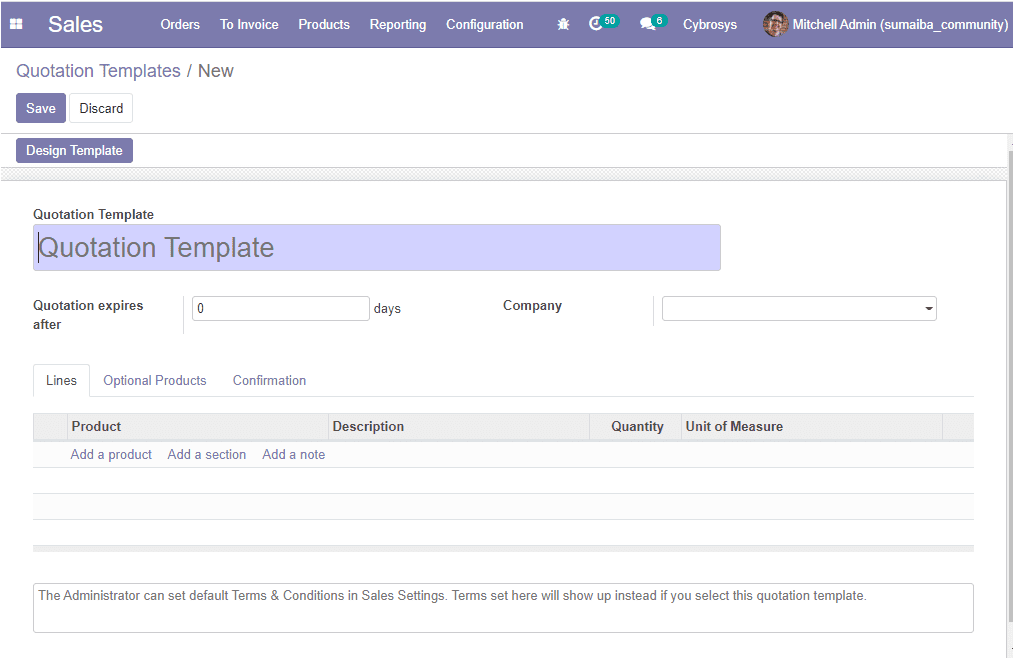1014x659 pixels.
Task: Open the Cybrosys company switcher
Action: (709, 24)
